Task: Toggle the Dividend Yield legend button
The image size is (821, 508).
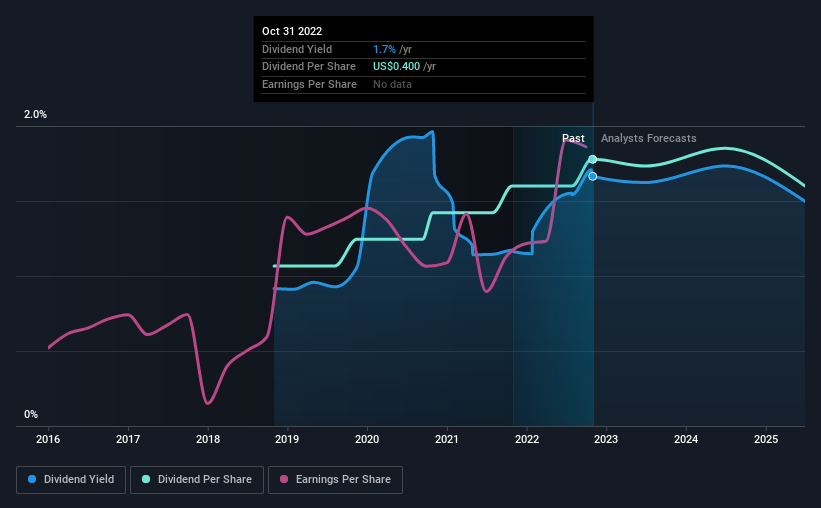Action: (x=71, y=480)
